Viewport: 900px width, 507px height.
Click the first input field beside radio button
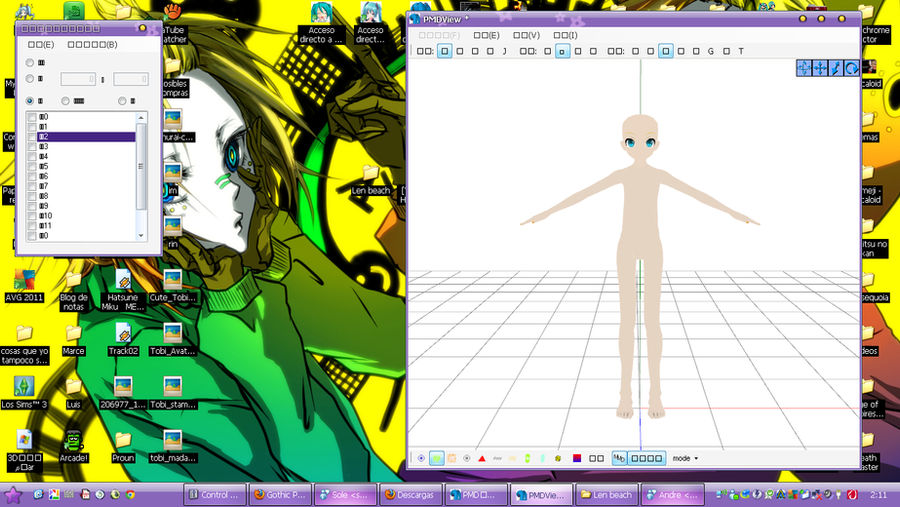[x=78, y=79]
